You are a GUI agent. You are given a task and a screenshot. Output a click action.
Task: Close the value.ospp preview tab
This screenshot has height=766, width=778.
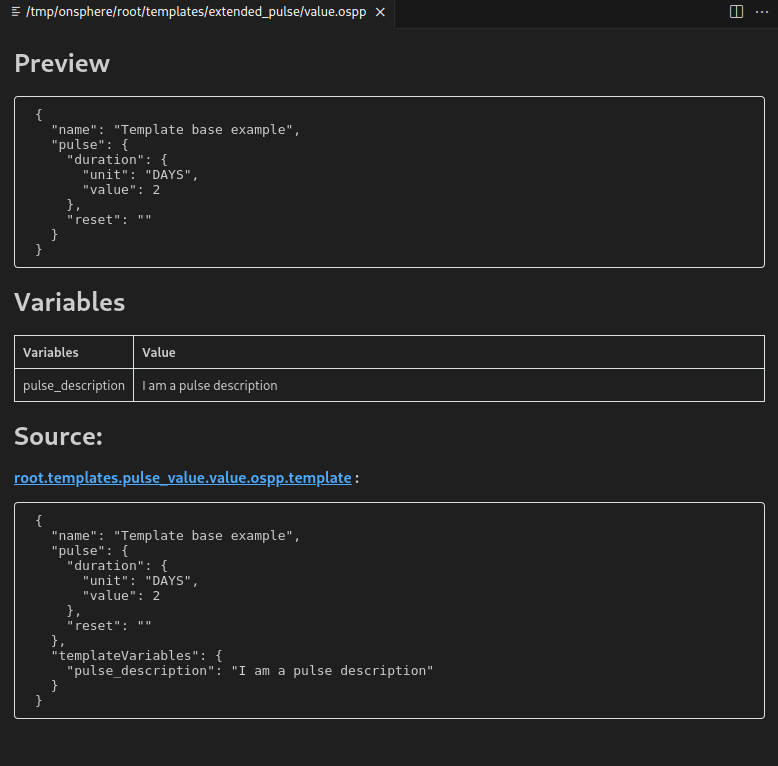pos(380,12)
